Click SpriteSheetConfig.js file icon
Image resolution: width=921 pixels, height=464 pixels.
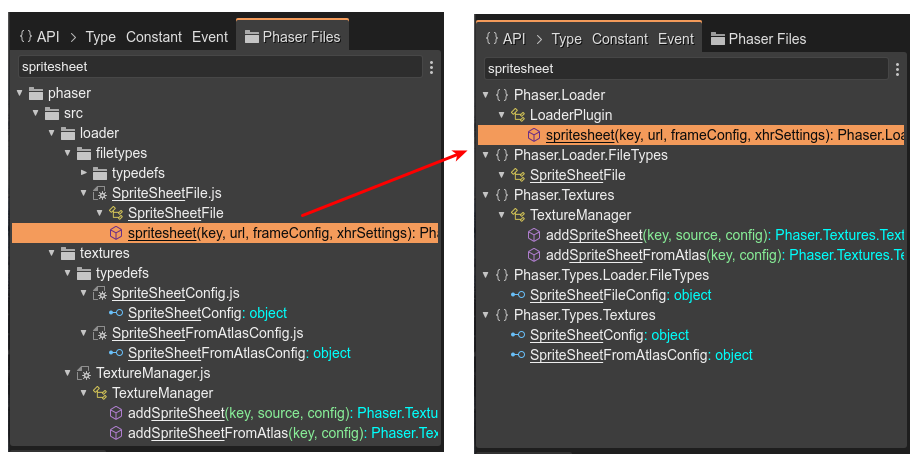pyautogui.click(x=100, y=293)
